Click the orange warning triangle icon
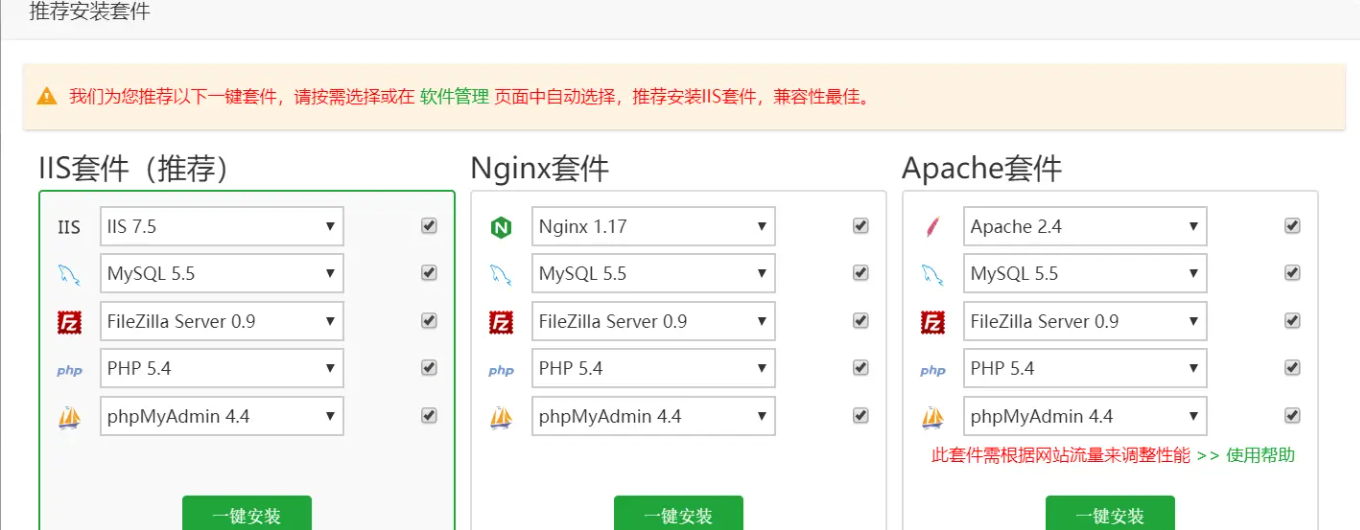This screenshot has width=1360, height=530. pos(47,97)
